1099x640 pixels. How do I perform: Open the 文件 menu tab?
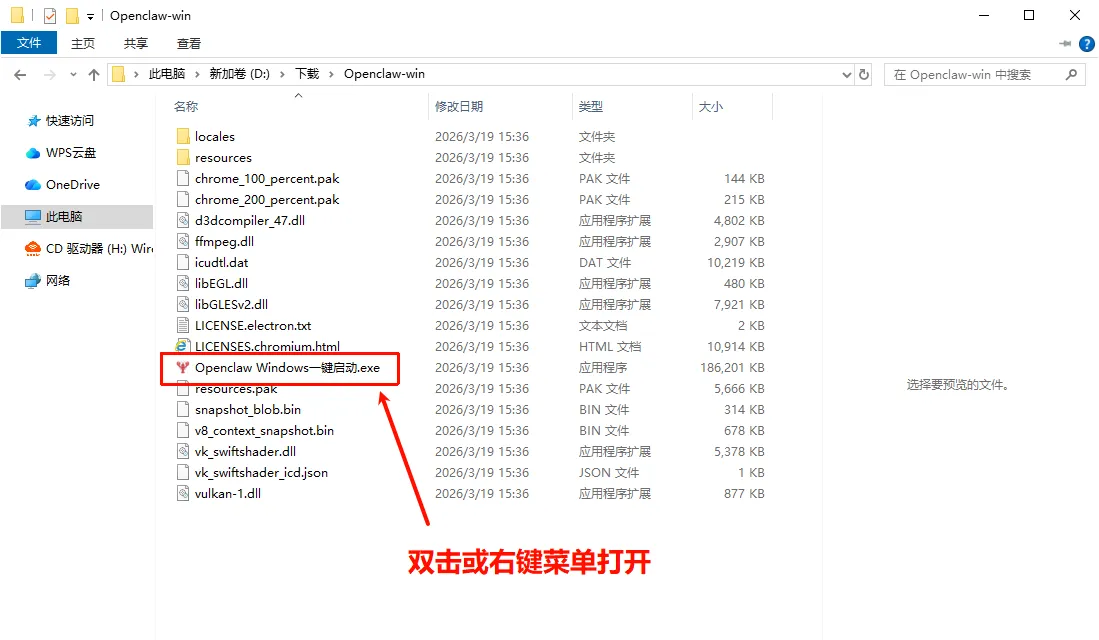(29, 43)
